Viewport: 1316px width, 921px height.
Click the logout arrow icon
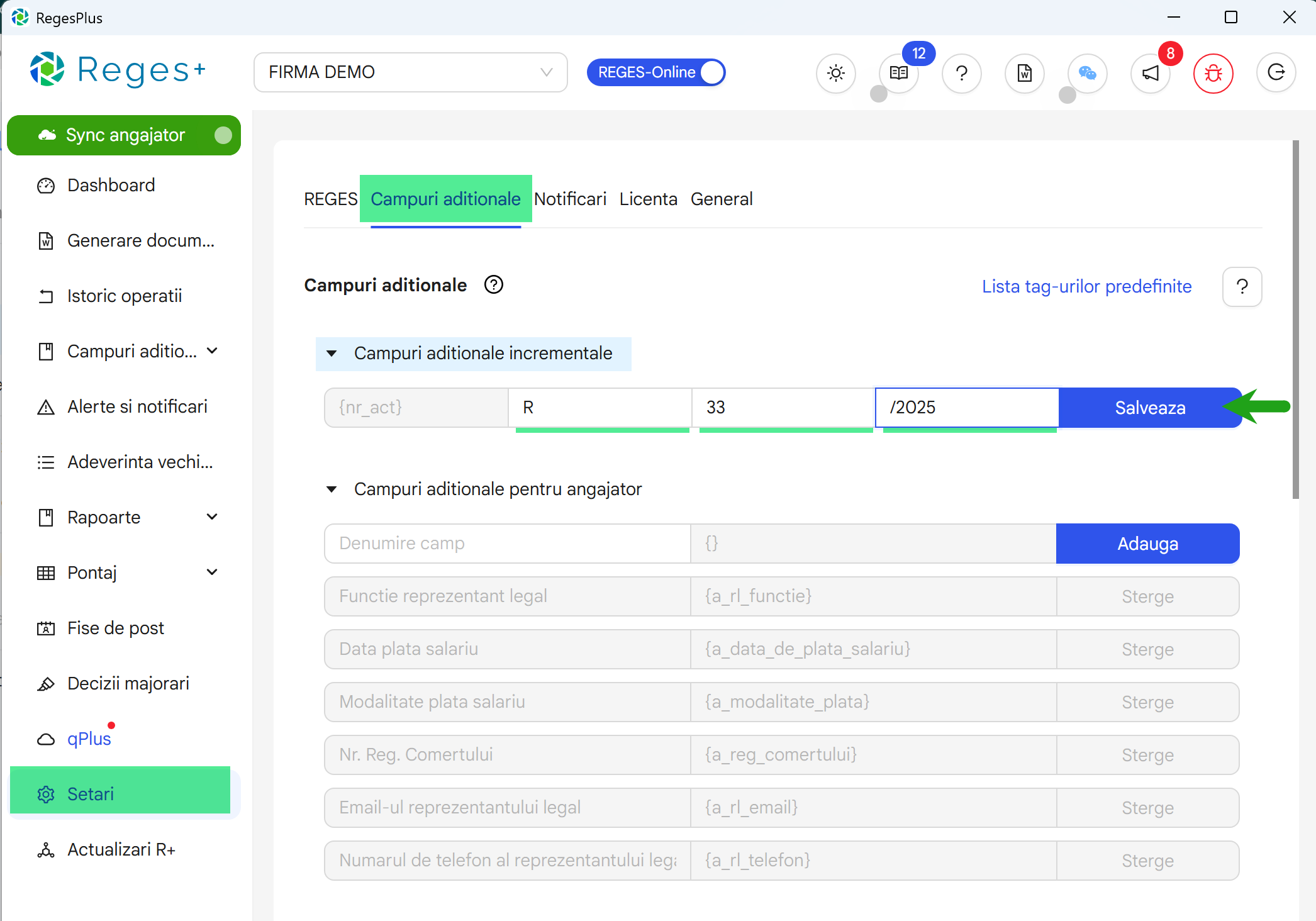1276,73
